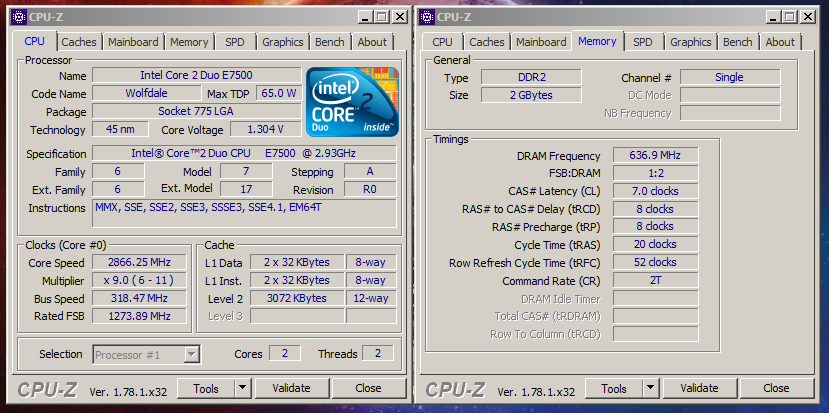
Task: Open the Bench tab in right CPU-Z window
Action: [738, 42]
